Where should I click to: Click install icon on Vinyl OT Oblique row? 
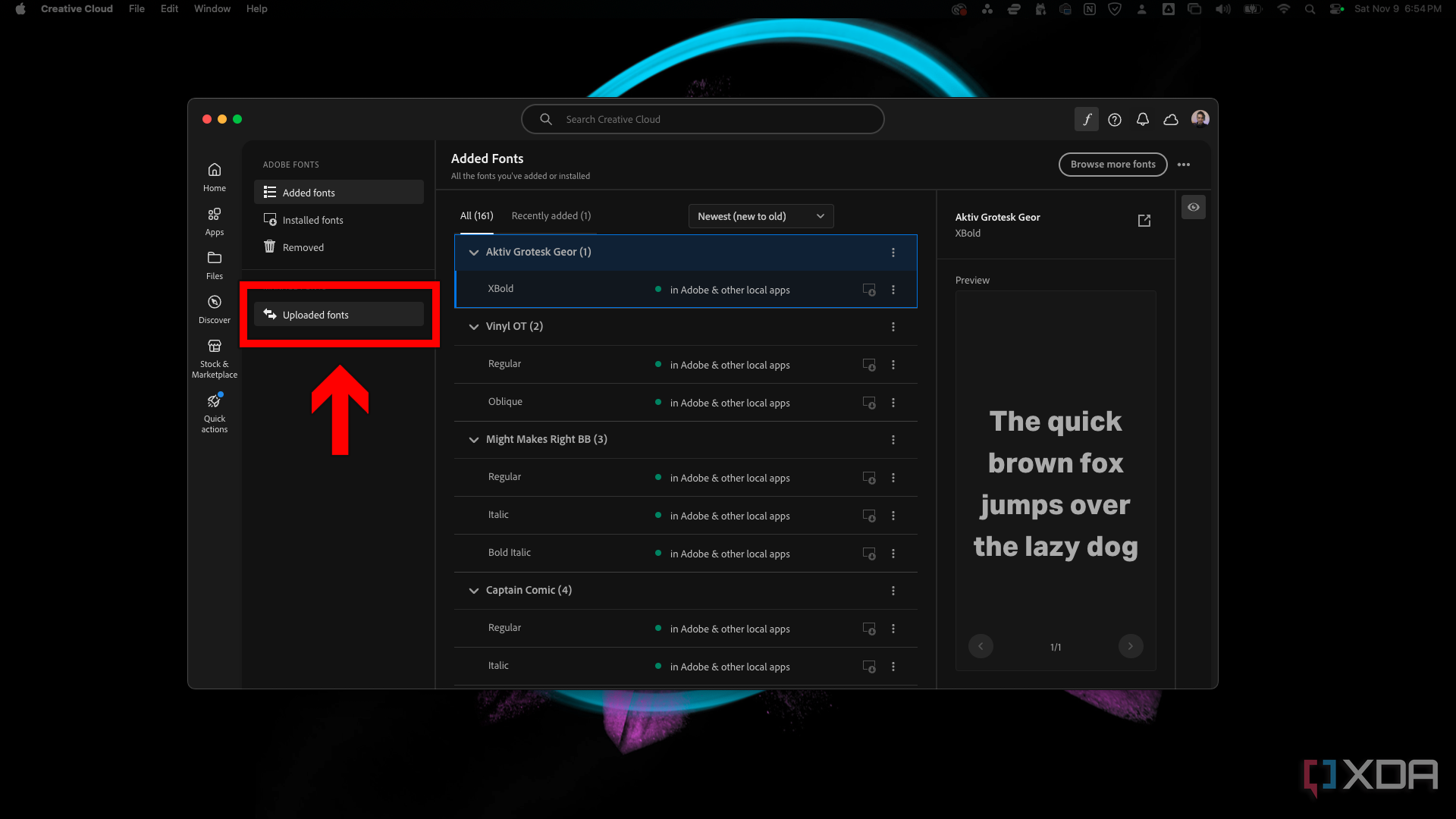coord(869,403)
